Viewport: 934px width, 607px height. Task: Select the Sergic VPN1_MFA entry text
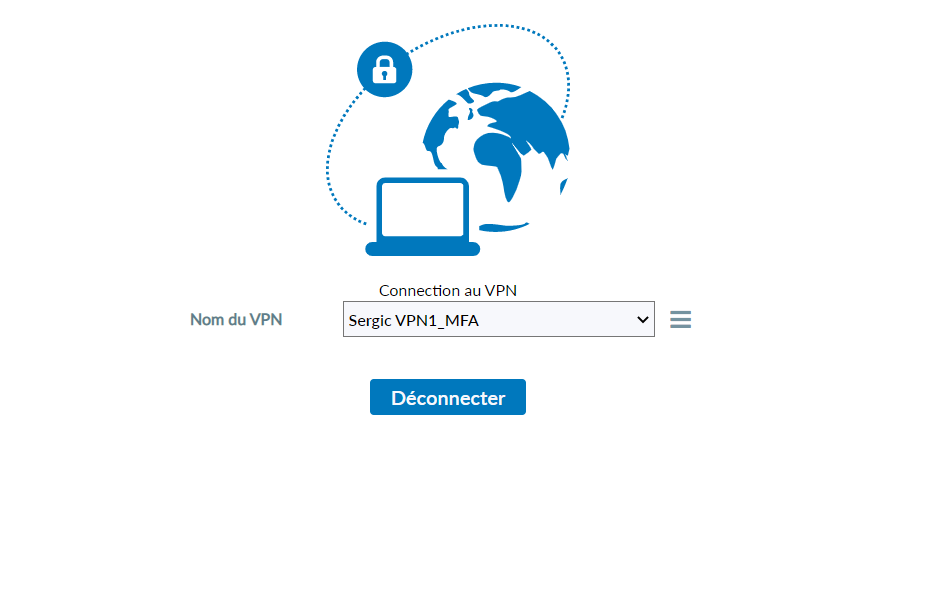(x=413, y=320)
